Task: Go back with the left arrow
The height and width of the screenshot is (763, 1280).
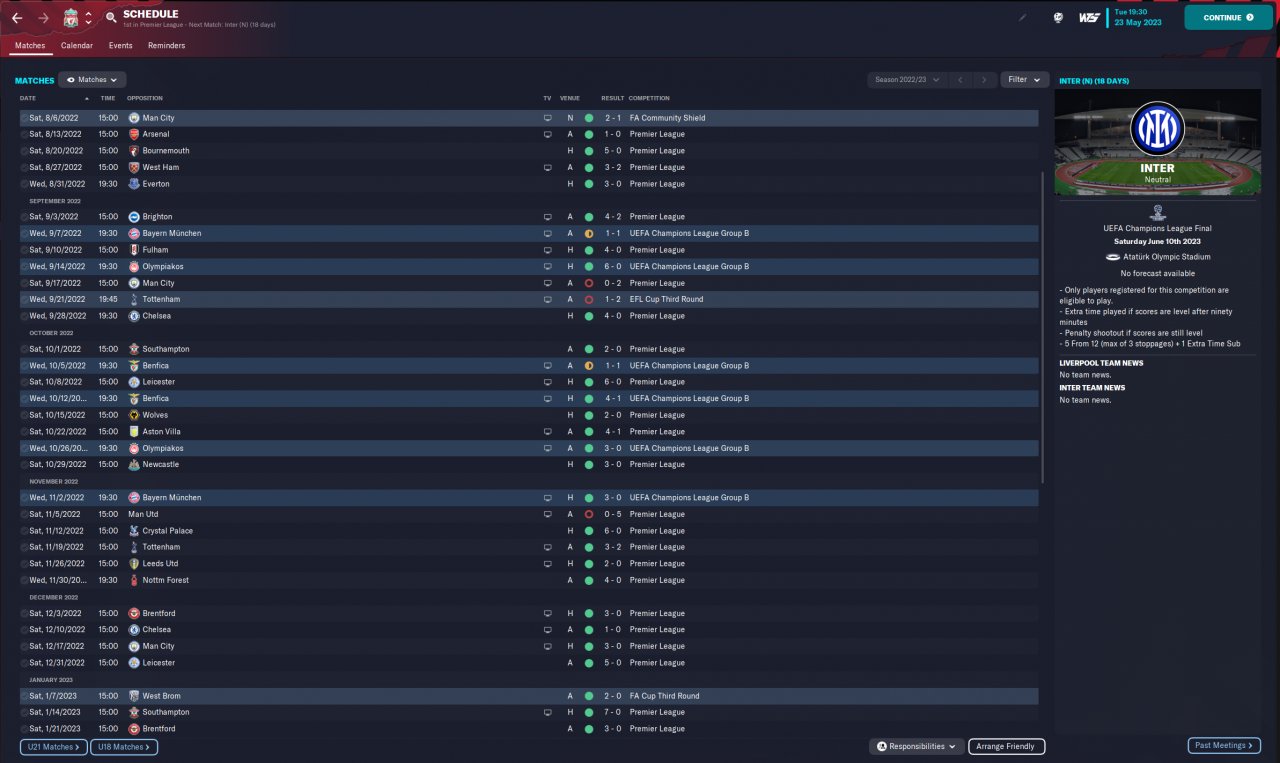Action: tap(17, 18)
